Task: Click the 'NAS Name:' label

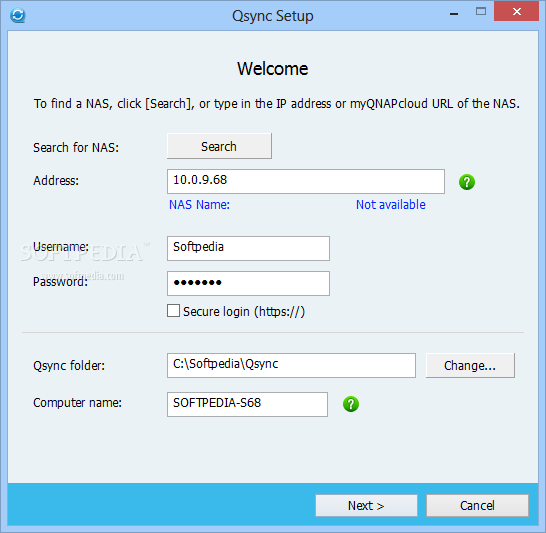Action: click(x=199, y=205)
